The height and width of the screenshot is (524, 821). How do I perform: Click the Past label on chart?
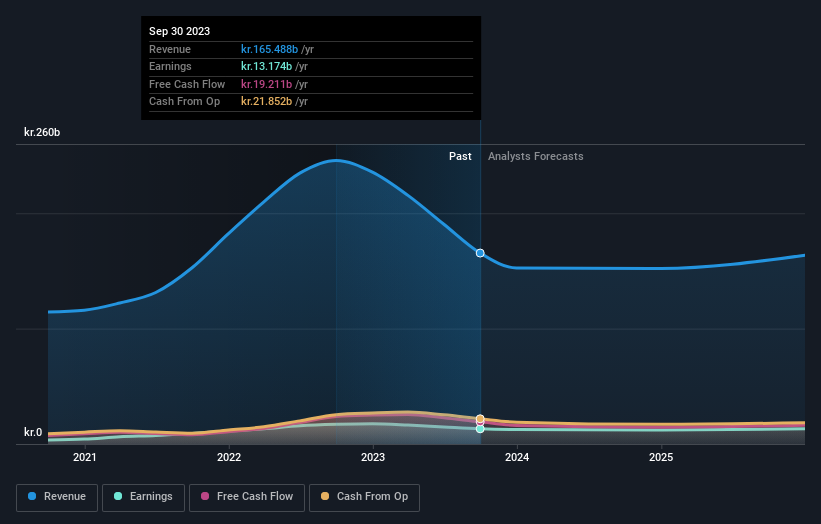[x=460, y=156]
